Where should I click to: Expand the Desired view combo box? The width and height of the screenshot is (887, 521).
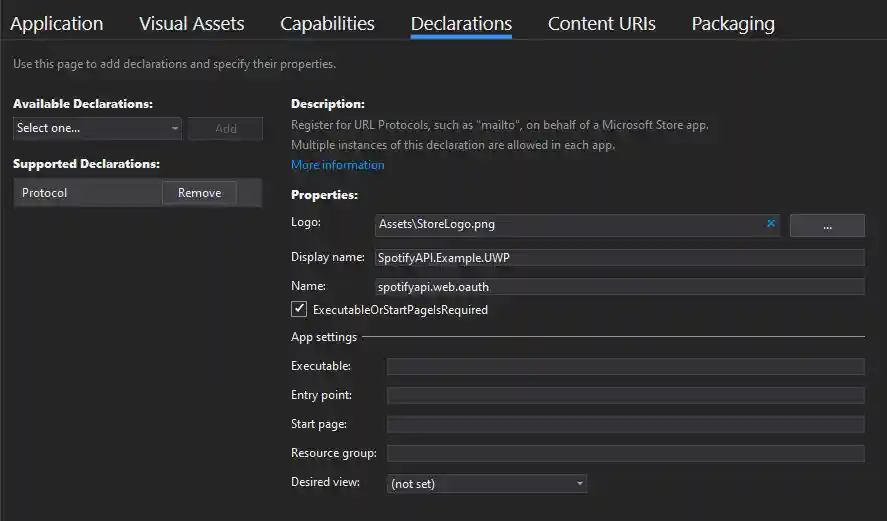coord(486,484)
